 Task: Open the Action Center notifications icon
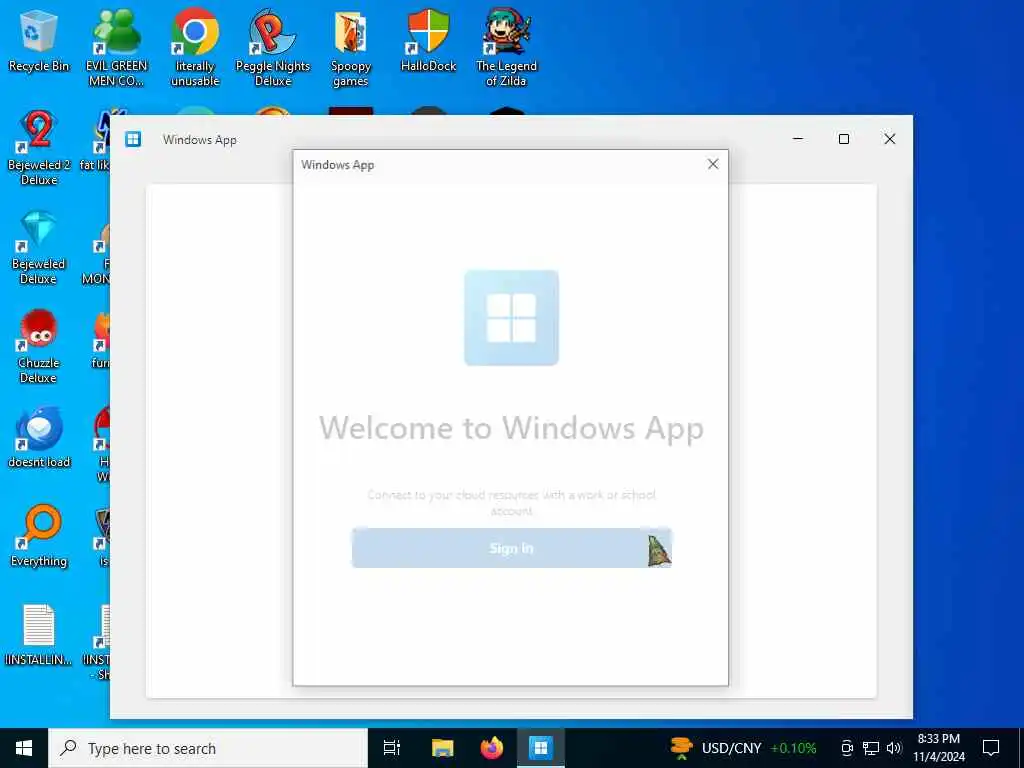tap(991, 748)
